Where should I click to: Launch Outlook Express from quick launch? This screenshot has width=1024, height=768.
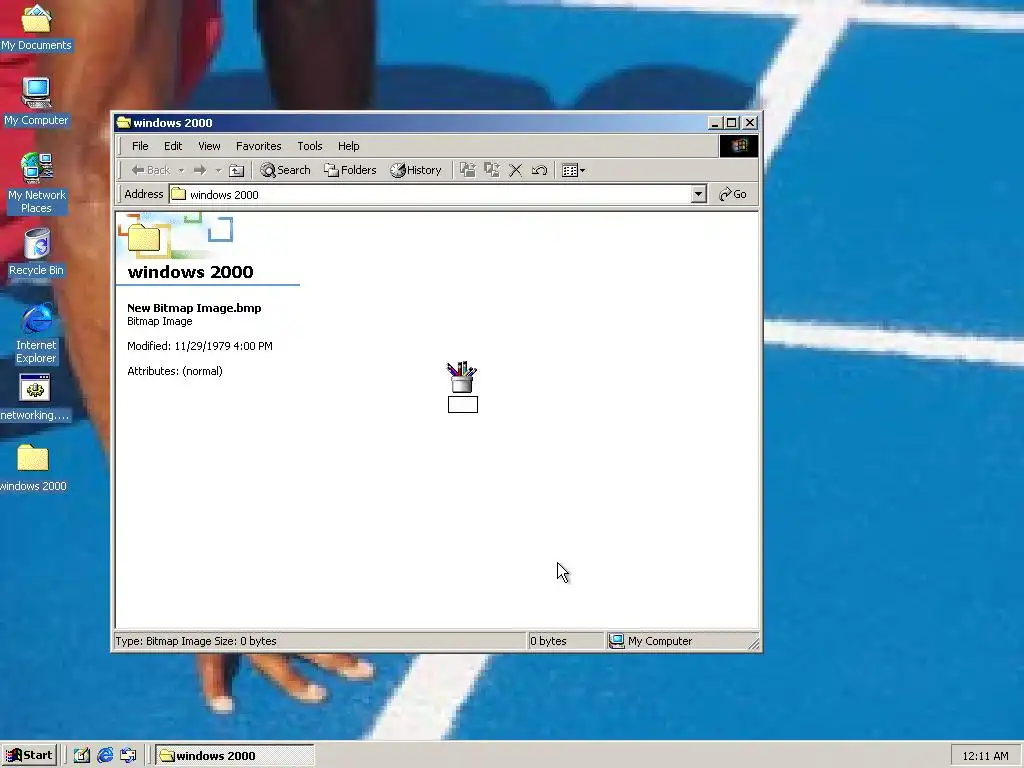click(x=129, y=756)
